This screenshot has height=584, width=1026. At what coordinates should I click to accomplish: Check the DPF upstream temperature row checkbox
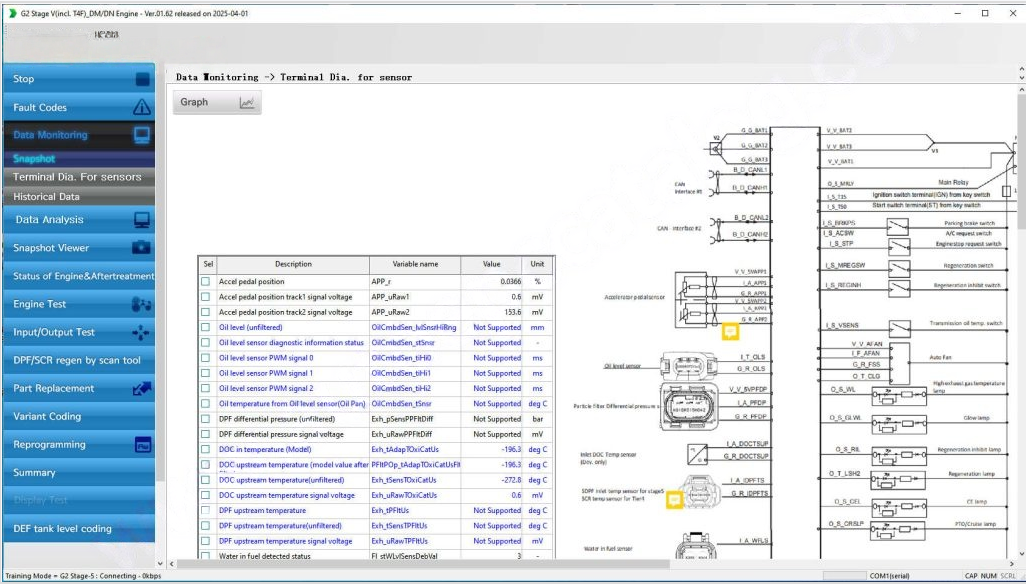click(206, 510)
